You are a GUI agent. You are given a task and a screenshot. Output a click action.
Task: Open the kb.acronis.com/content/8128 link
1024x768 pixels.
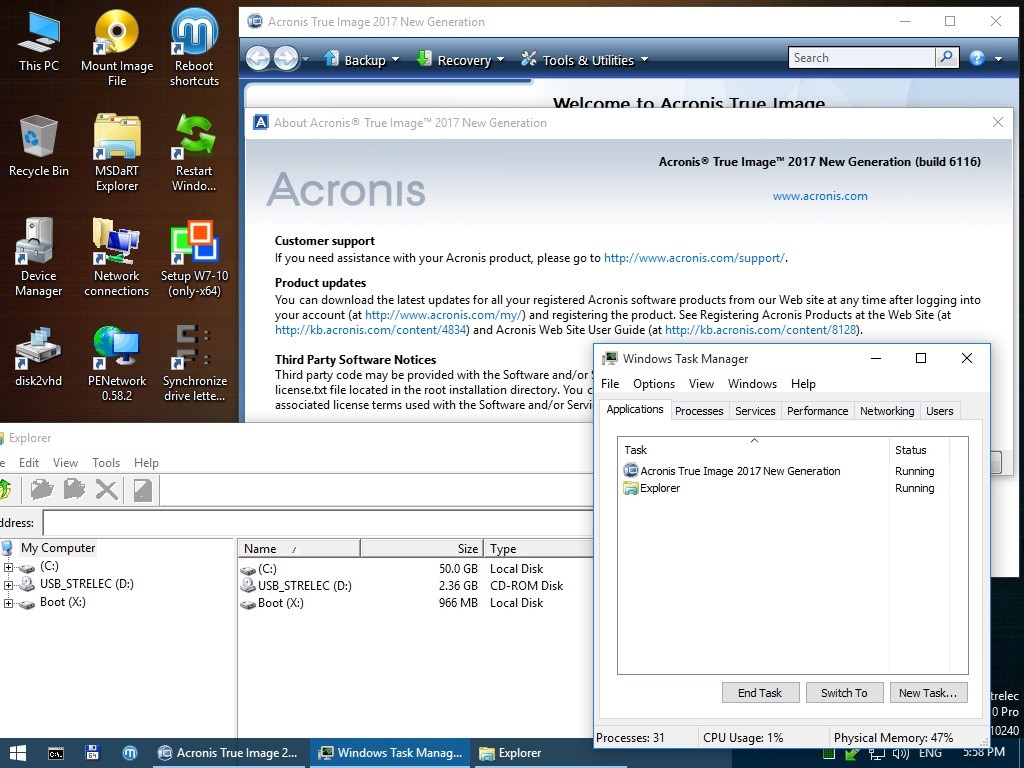pyautogui.click(x=760, y=330)
